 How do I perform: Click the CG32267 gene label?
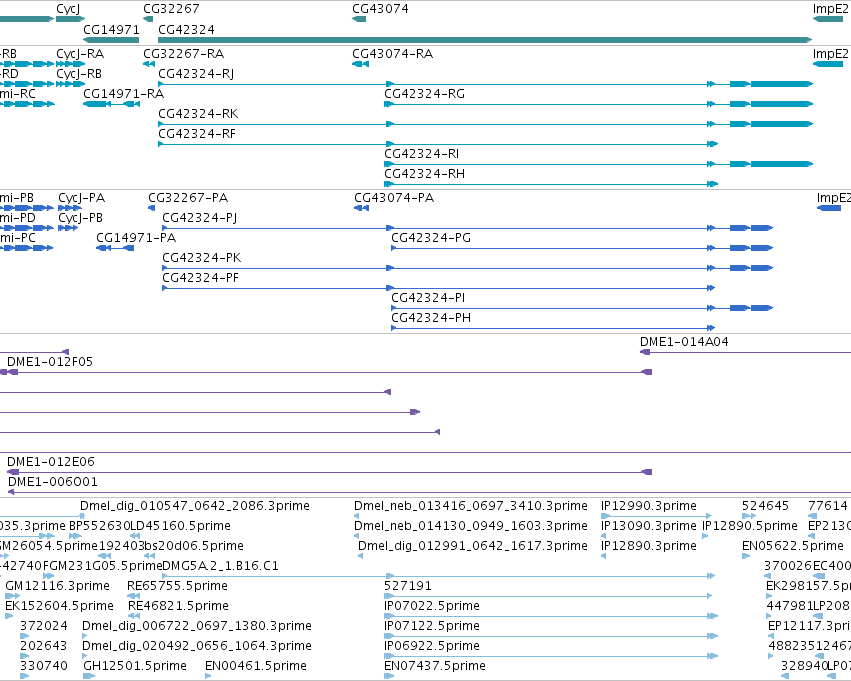pyautogui.click(x=171, y=9)
